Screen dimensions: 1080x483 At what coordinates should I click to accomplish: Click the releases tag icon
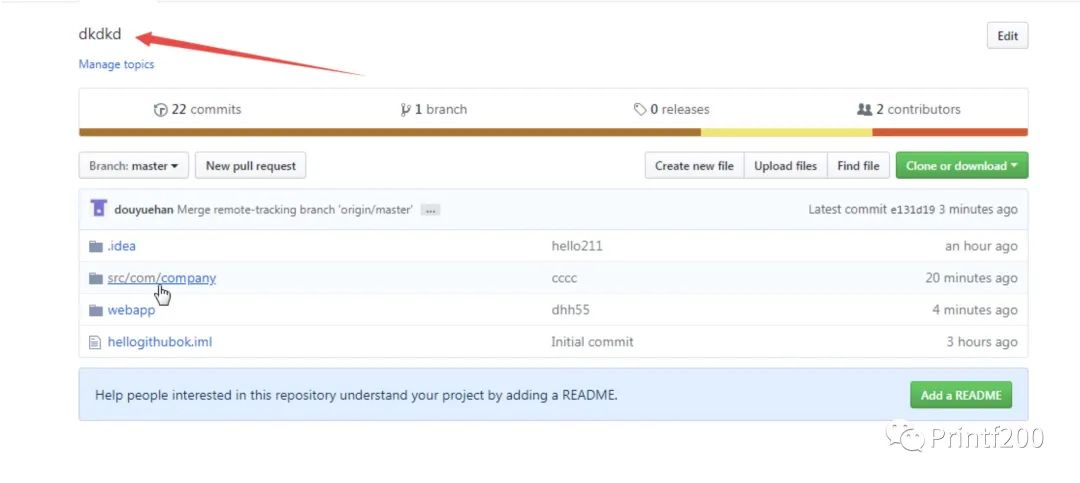(640, 110)
